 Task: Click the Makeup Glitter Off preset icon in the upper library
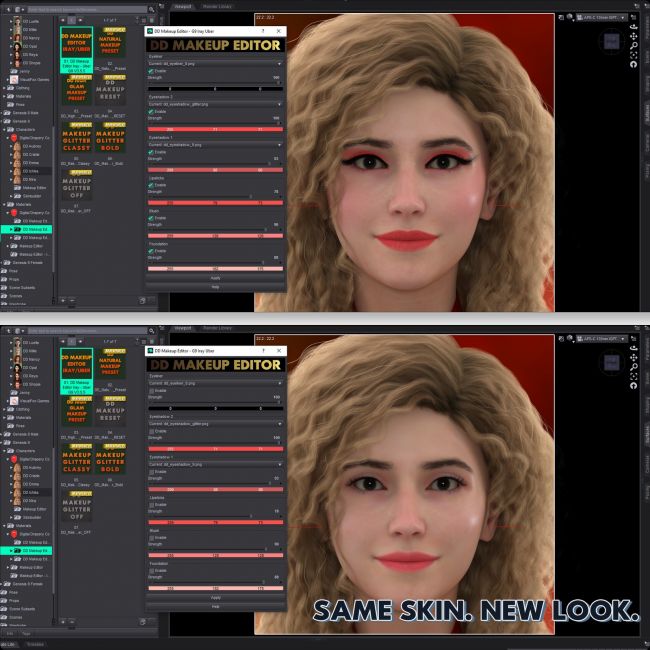[76, 180]
